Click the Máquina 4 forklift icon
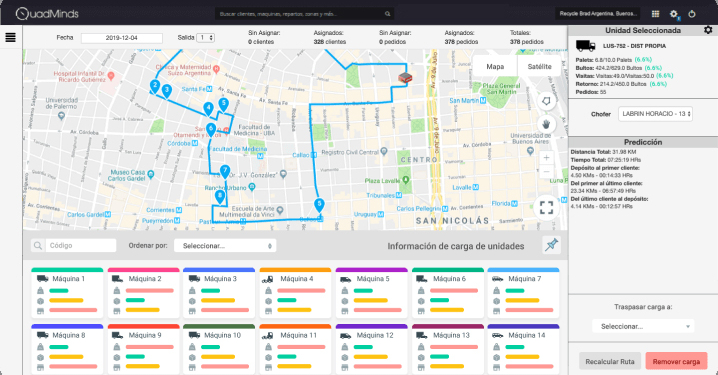The height and width of the screenshot is (375, 718). (x=267, y=278)
